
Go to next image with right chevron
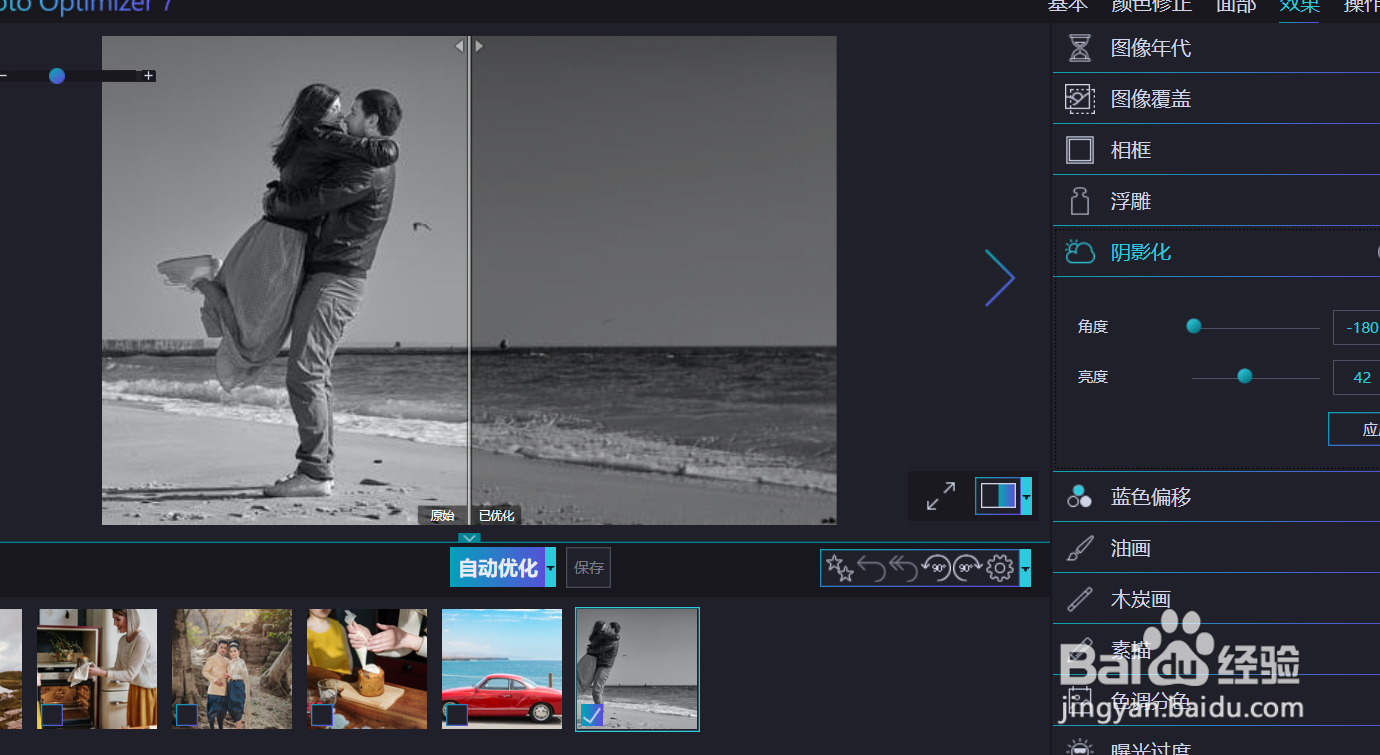999,278
